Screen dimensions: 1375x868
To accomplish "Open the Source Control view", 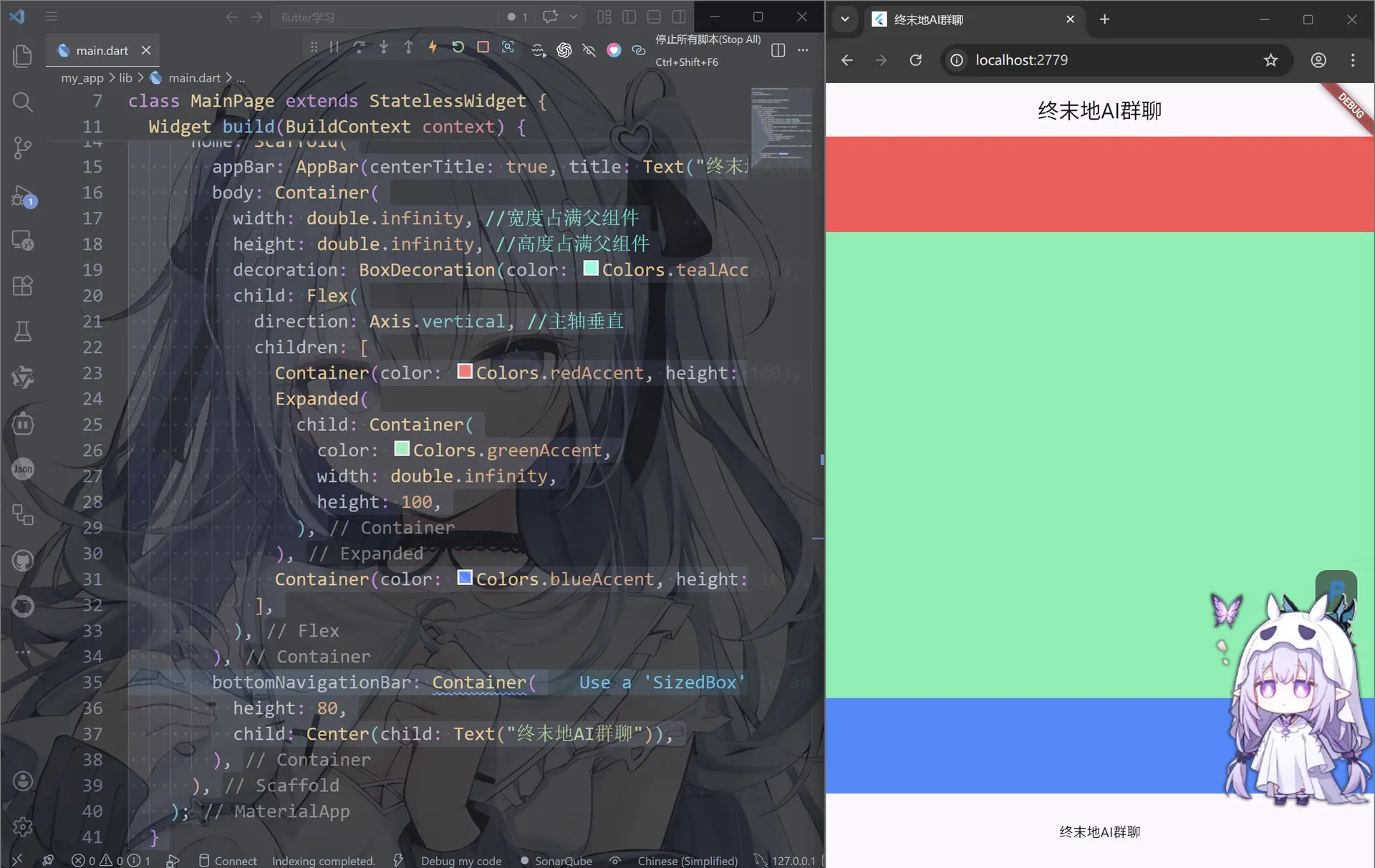I will (x=23, y=148).
